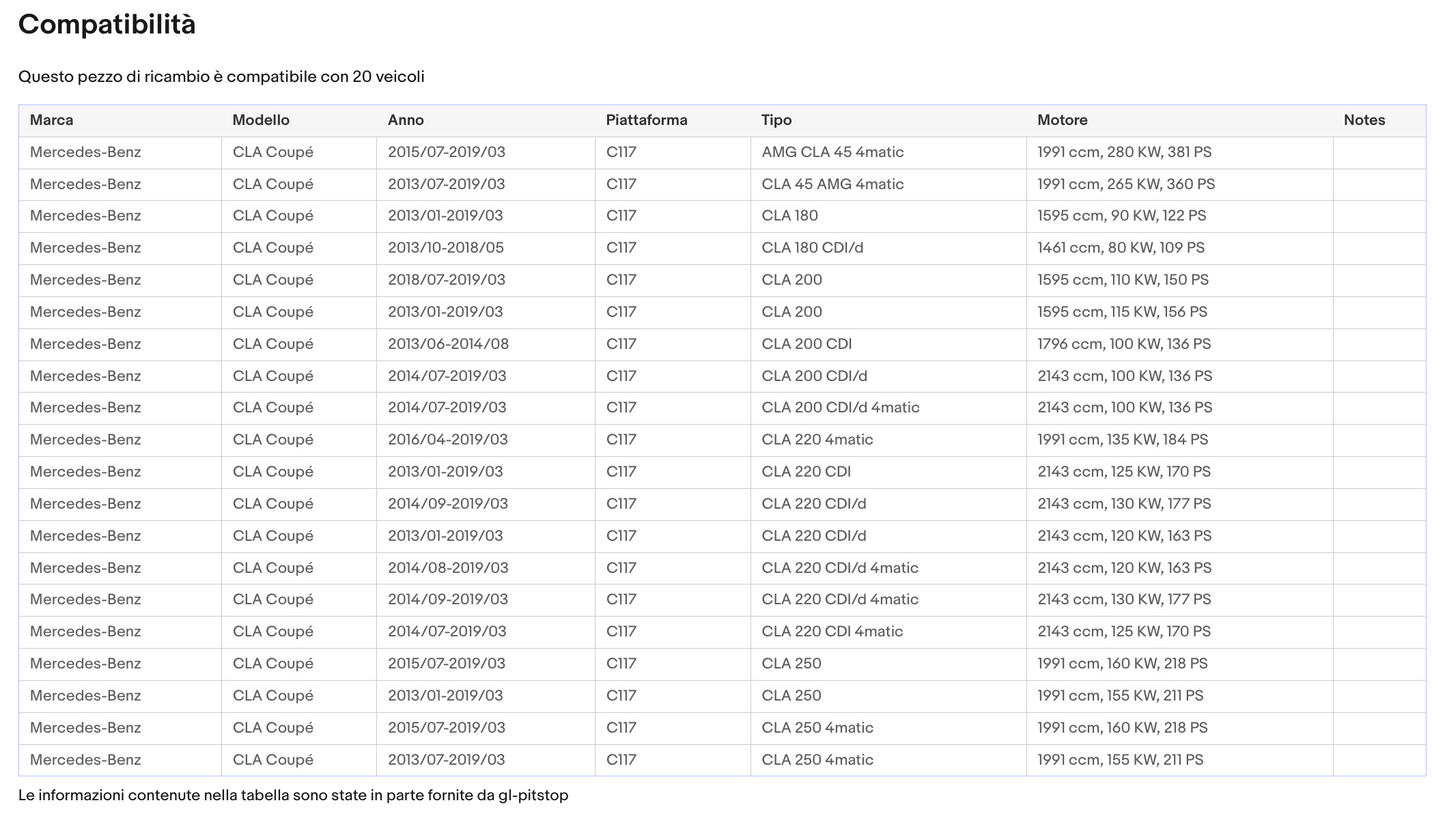Select the AMG CLA 45 4matic cell
The image size is (1445, 818).
click(832, 152)
